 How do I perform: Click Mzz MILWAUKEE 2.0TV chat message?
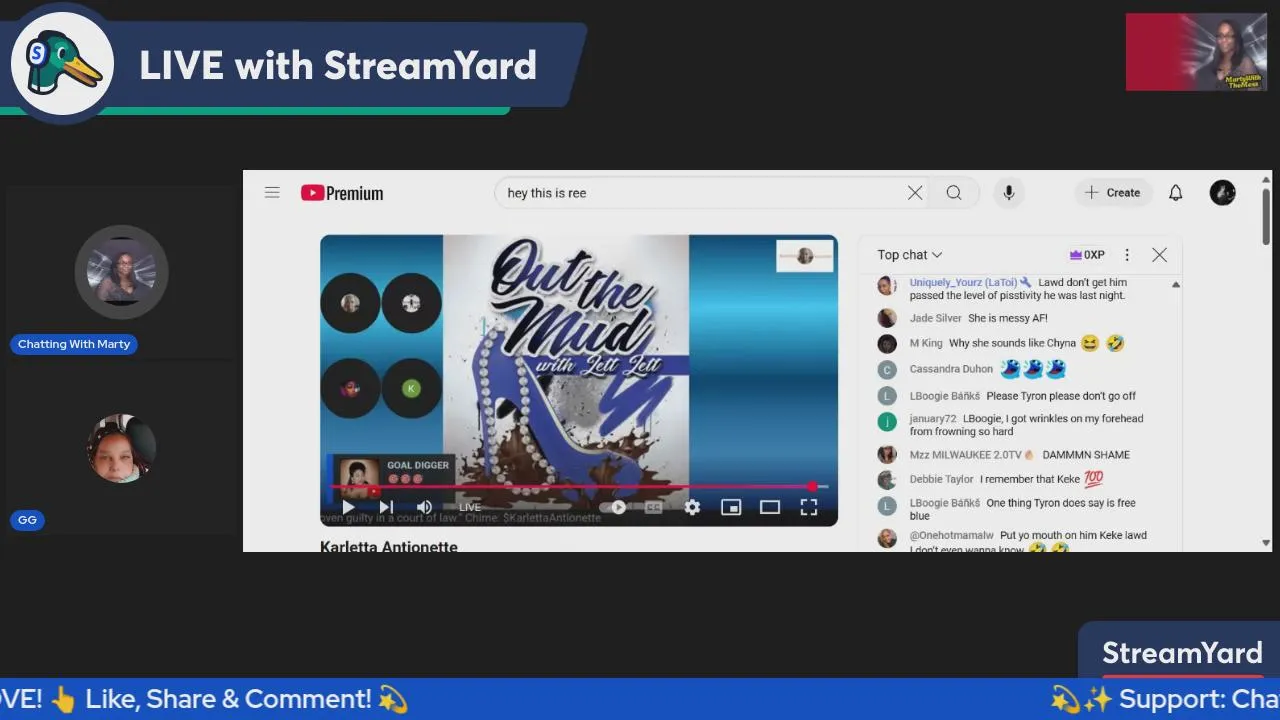click(1086, 454)
